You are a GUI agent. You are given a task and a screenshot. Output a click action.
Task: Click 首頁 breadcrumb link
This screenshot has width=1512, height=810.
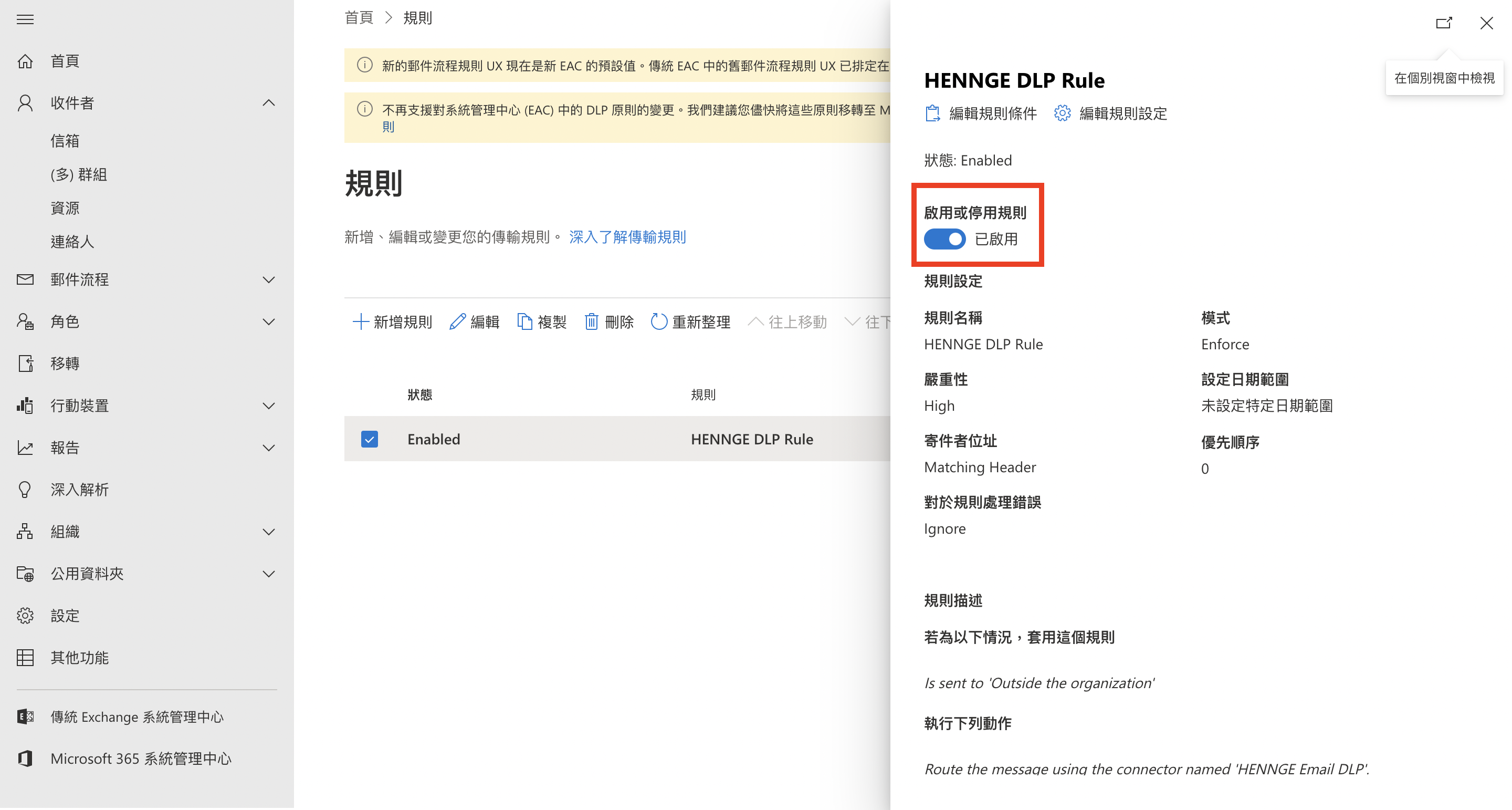tap(359, 18)
